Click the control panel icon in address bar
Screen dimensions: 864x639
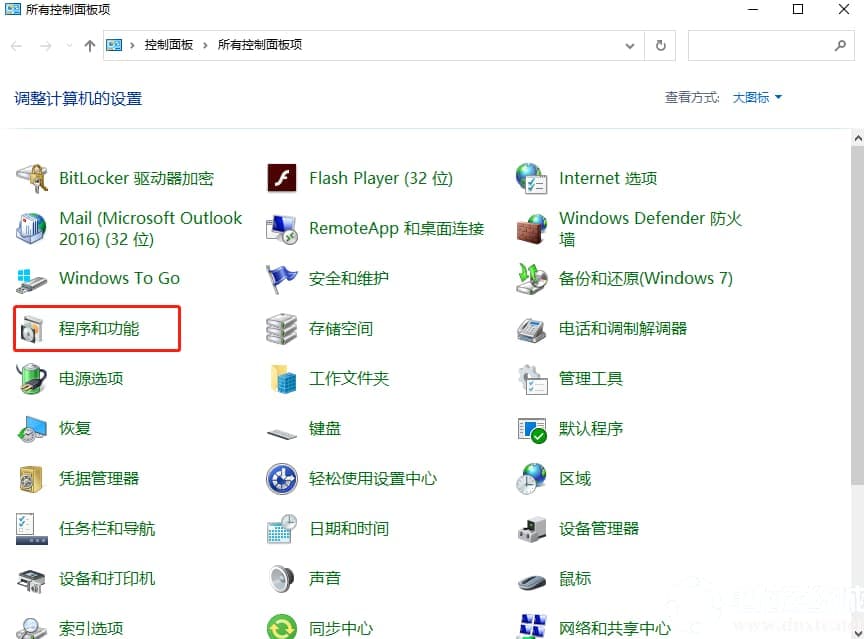coord(114,45)
